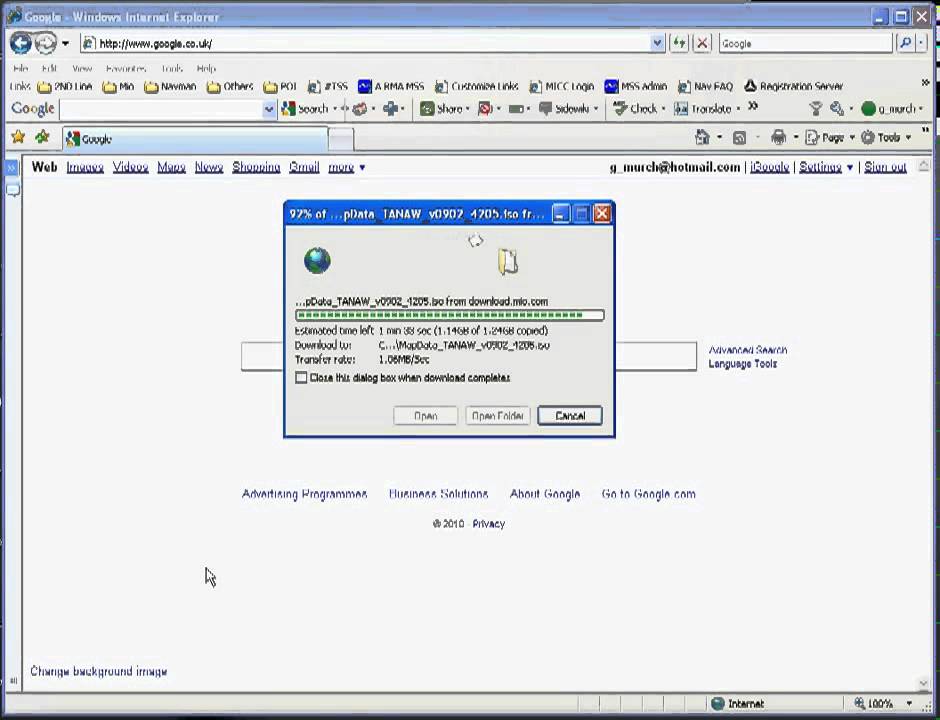Click the browser Back arrow button
Screen dimensions: 940x720
pos(20,43)
